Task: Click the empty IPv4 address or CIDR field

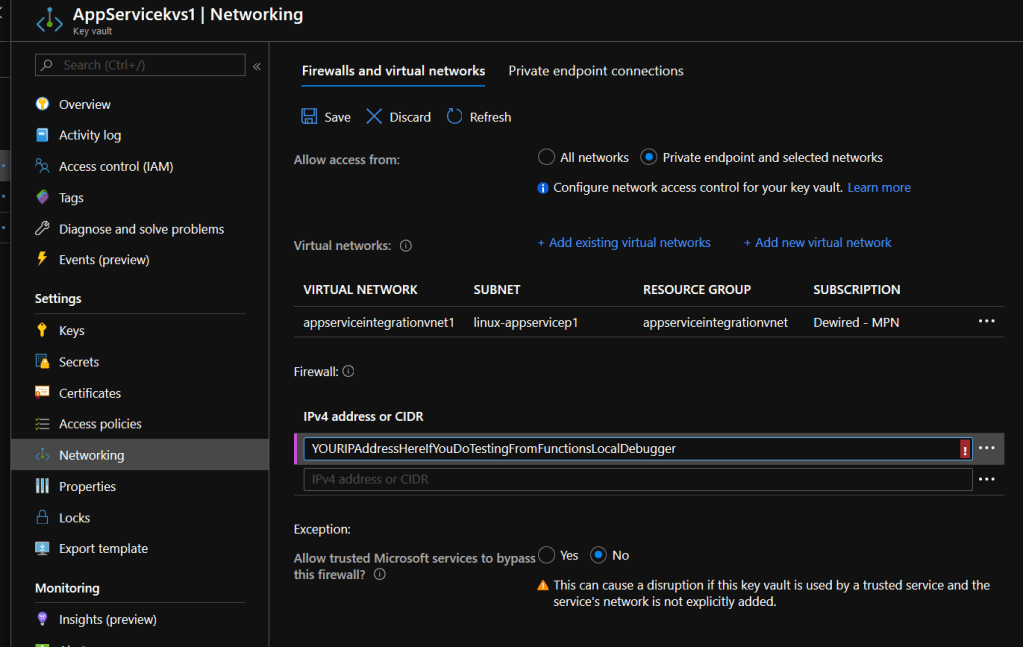Action: [x=637, y=480]
